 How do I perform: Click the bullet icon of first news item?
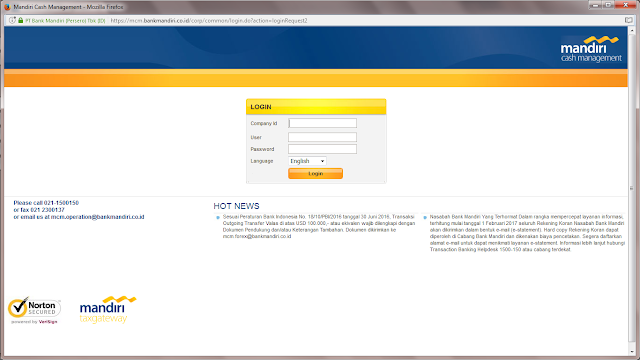(x=218, y=218)
